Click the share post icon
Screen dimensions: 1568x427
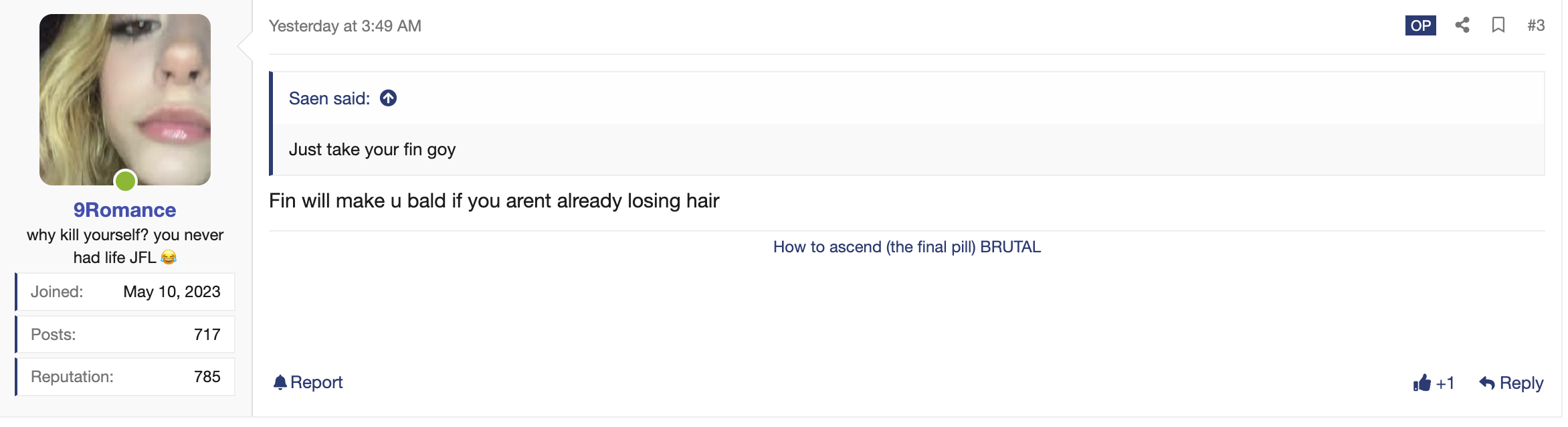(1462, 25)
